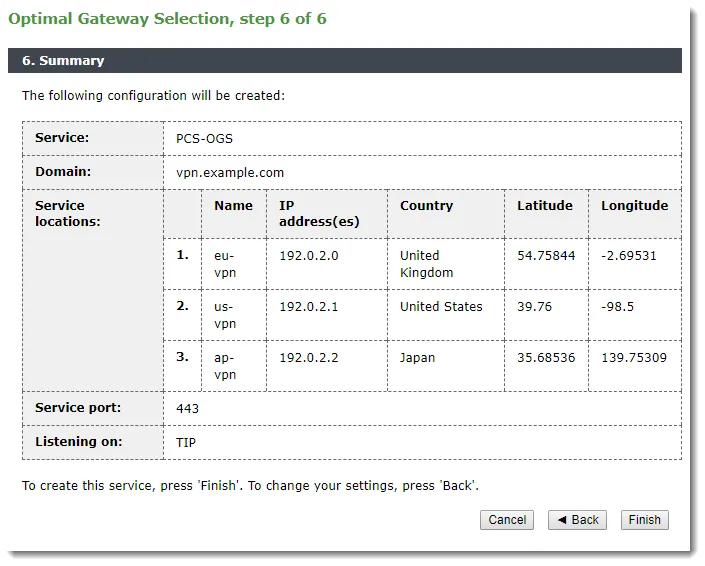Click row number 2. in locations table
Screen dimensions: 705x566
(x=182, y=306)
